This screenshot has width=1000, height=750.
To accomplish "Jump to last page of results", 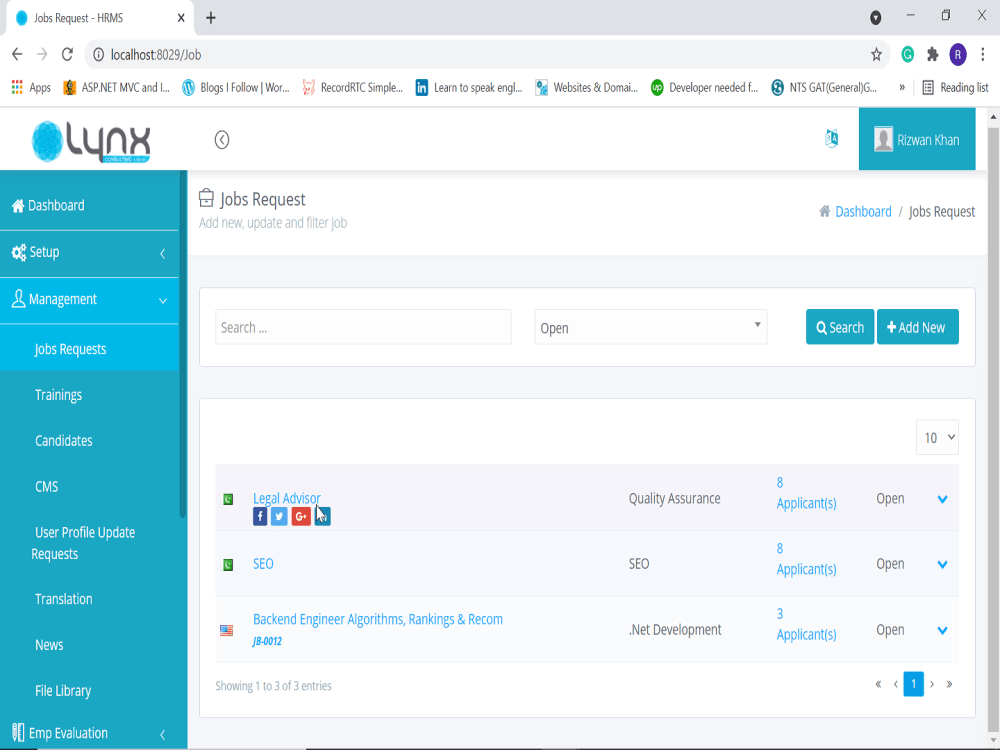I will pyautogui.click(x=949, y=684).
